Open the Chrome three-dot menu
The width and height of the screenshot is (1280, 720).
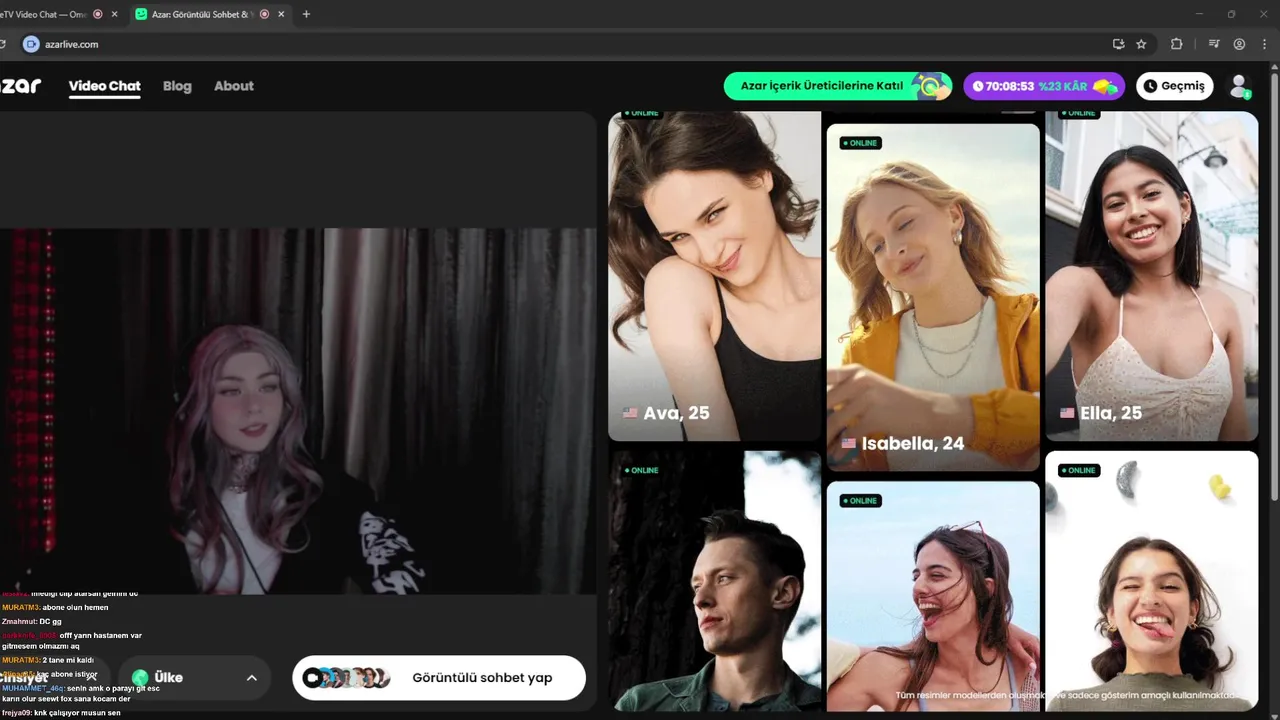tap(1265, 44)
